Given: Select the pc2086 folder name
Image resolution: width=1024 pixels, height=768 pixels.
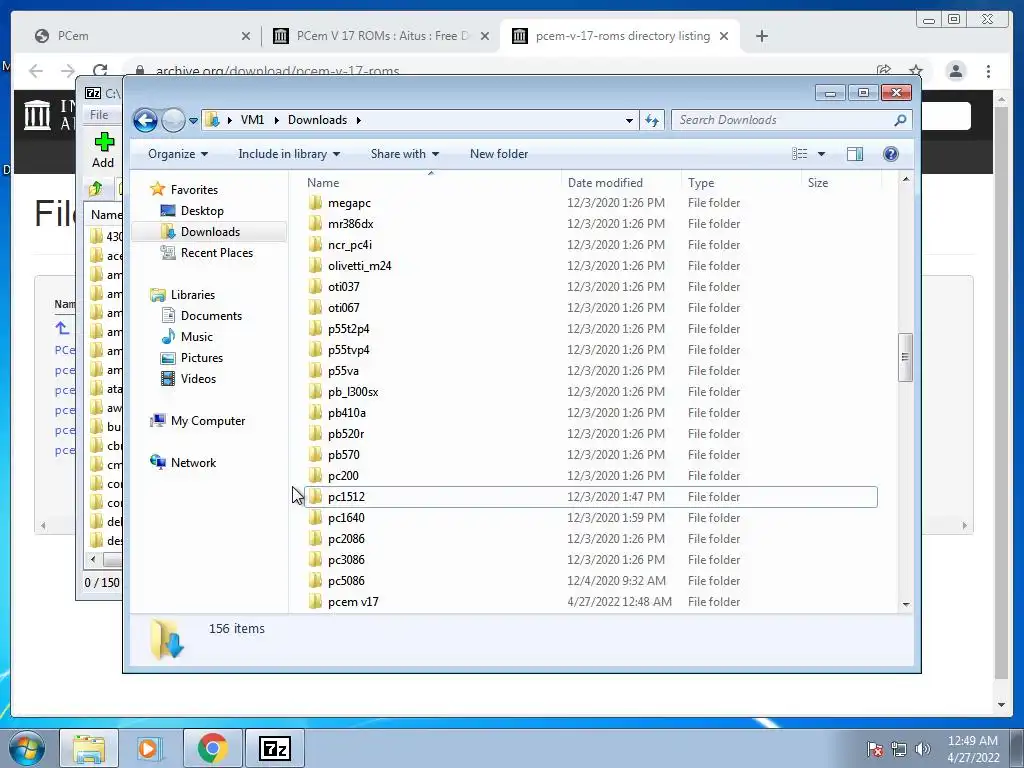Looking at the screenshot, I should pyautogui.click(x=346, y=539).
